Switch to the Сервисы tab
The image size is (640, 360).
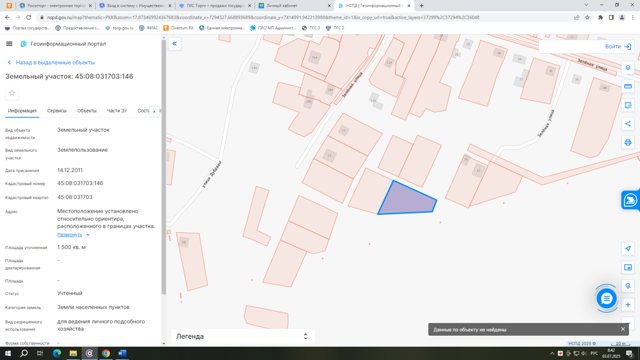coord(57,111)
